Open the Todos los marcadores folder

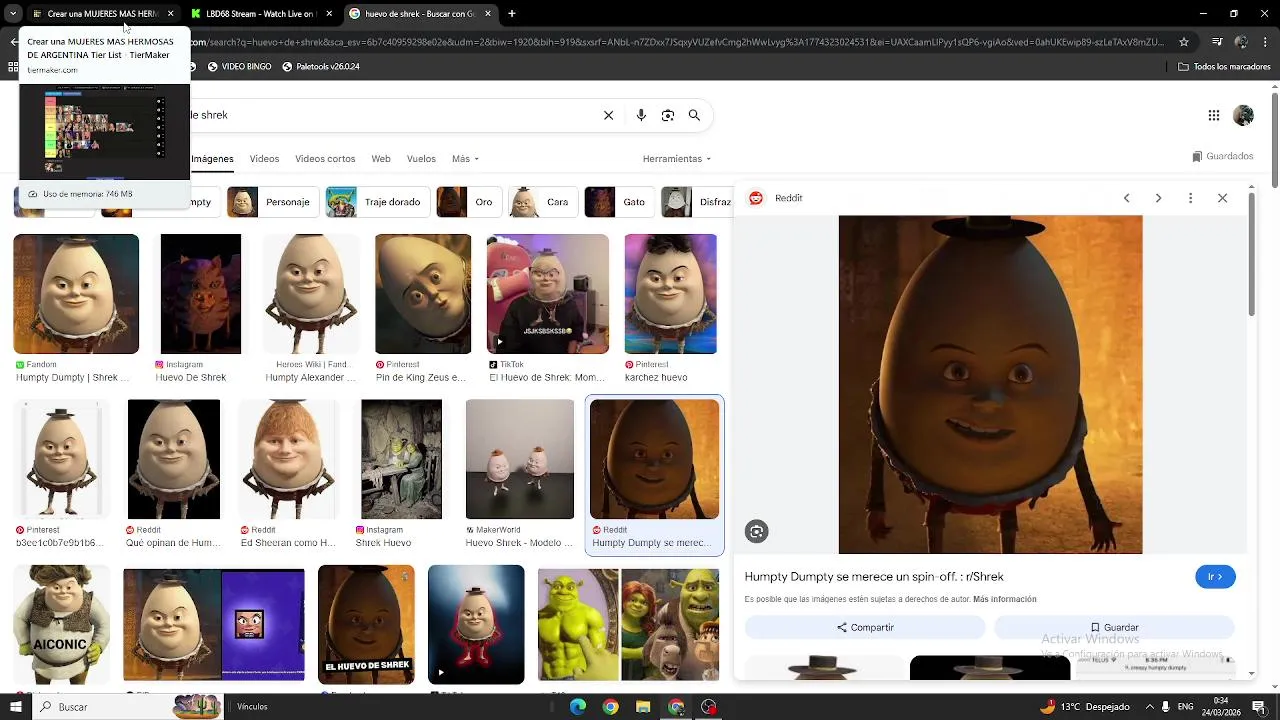coord(1224,67)
